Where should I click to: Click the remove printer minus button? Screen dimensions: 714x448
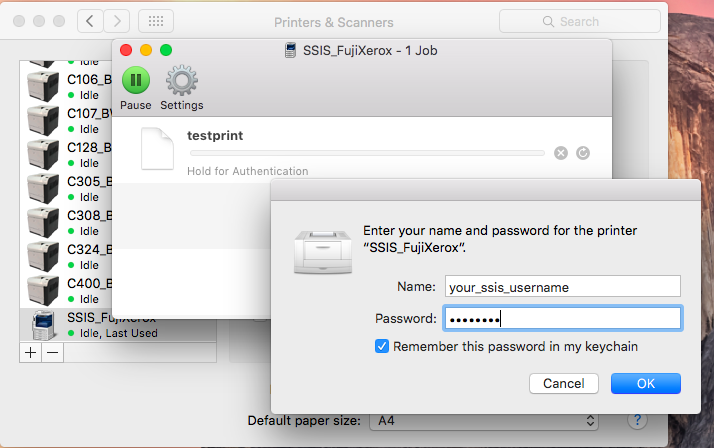[x=52, y=352]
